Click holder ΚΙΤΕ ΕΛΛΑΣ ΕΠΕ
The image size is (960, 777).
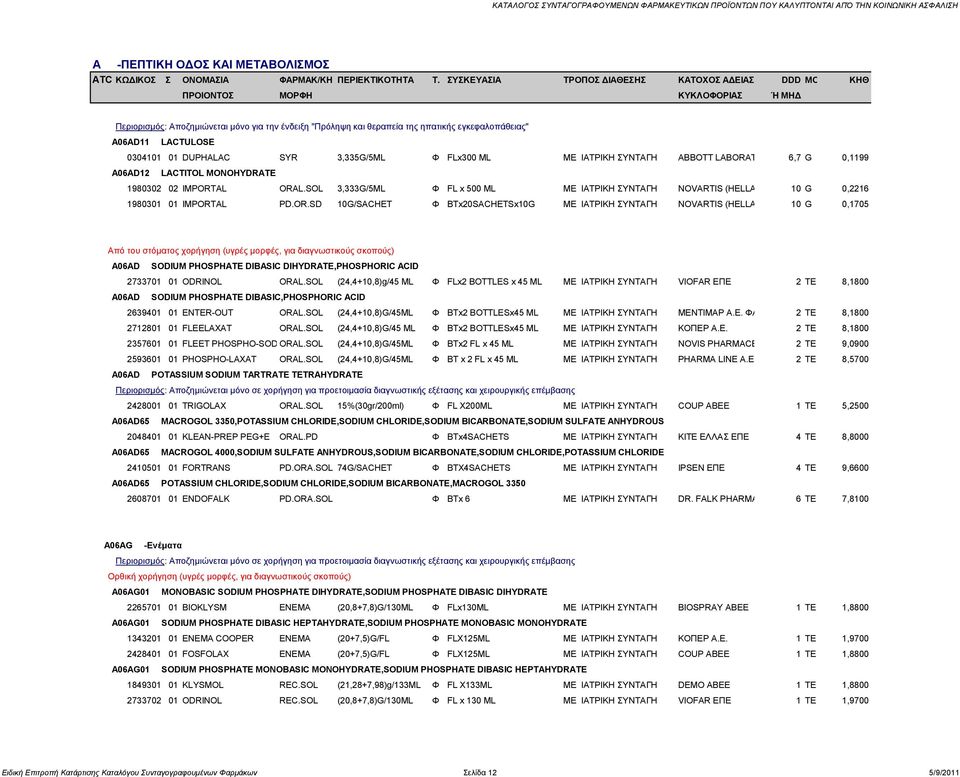(713, 437)
